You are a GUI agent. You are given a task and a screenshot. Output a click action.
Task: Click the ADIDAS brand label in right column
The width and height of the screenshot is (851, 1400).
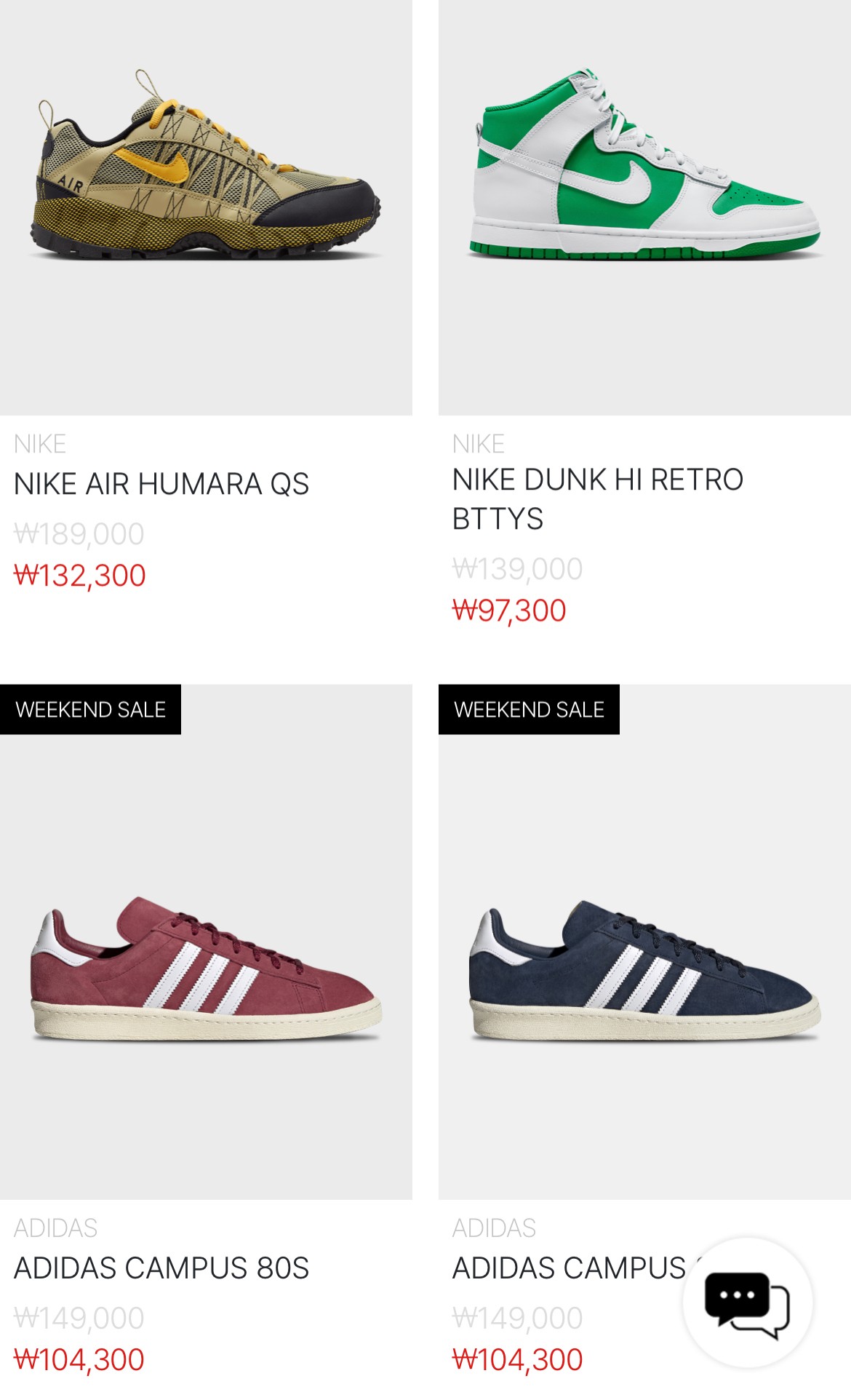[494, 1228]
